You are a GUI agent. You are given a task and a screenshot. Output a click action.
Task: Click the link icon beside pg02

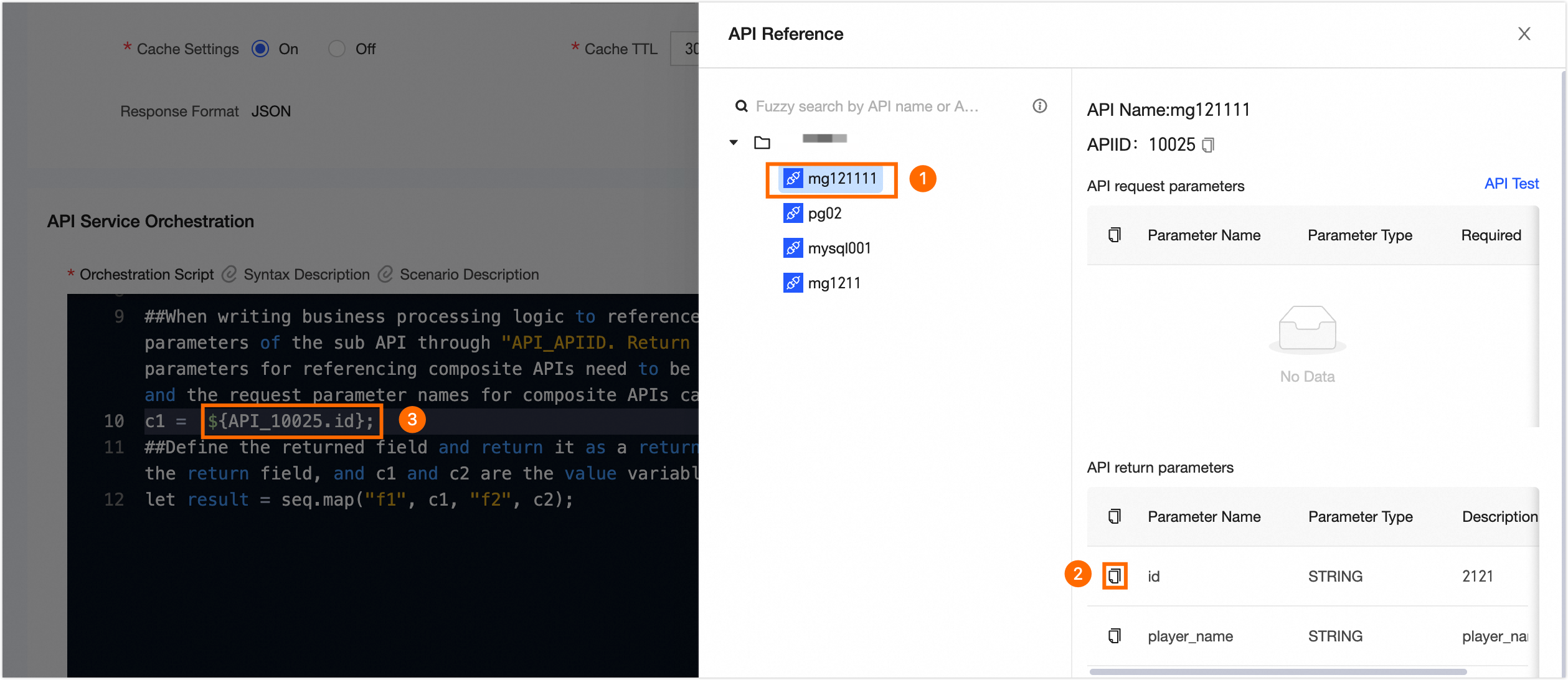(x=793, y=213)
